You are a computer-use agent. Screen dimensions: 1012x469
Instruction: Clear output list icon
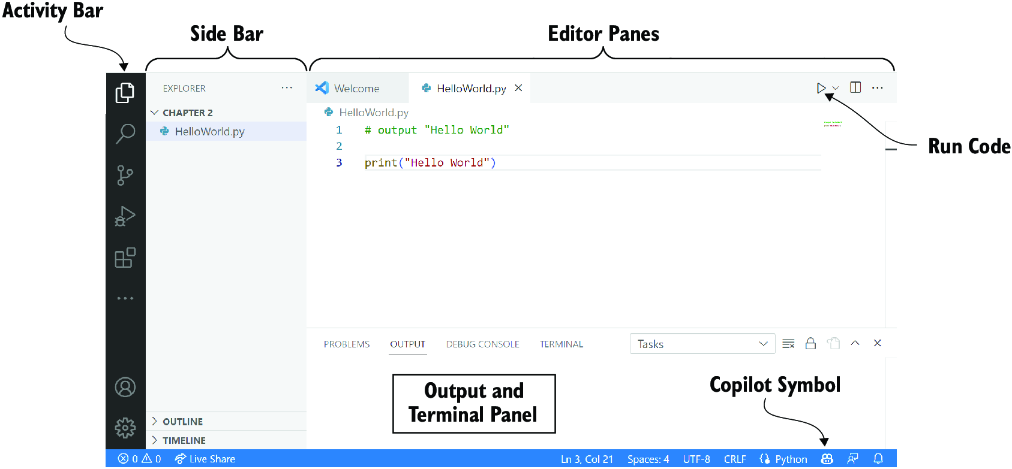pyautogui.click(x=788, y=343)
